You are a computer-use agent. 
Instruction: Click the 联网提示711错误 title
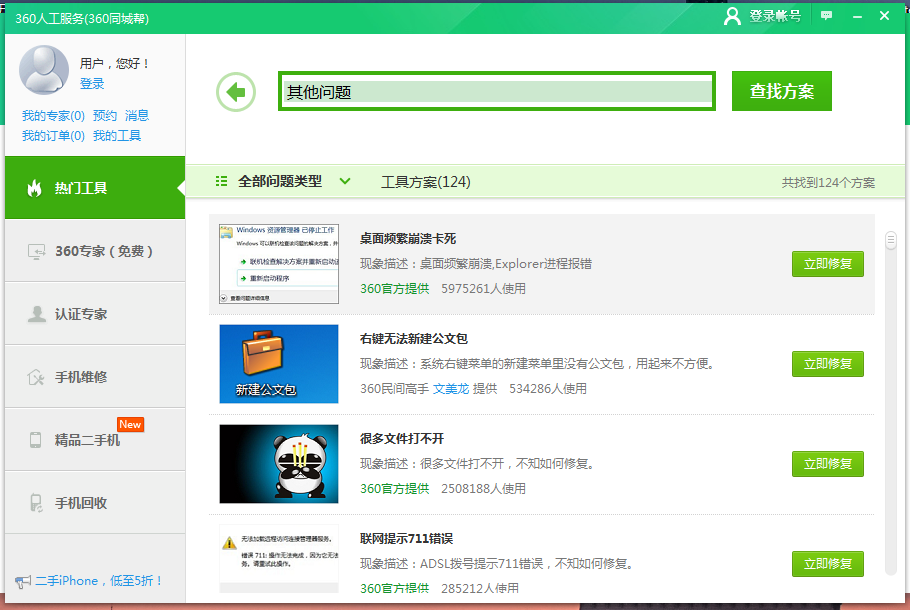click(x=406, y=538)
